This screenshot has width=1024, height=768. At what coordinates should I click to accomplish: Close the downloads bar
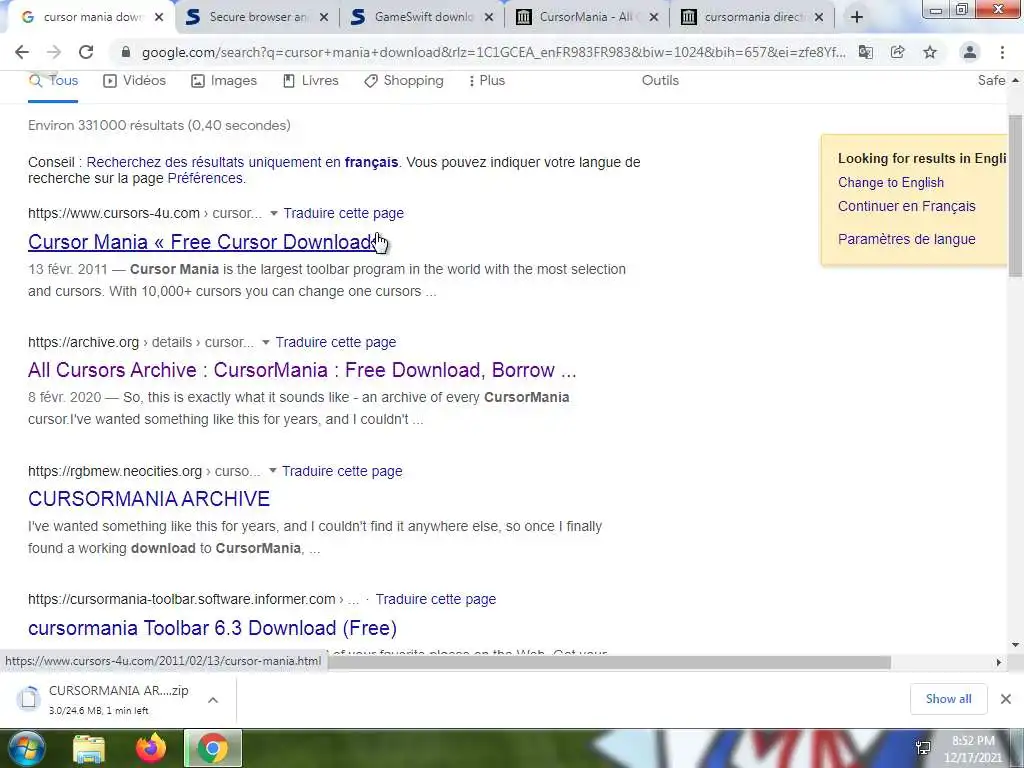point(1006,699)
